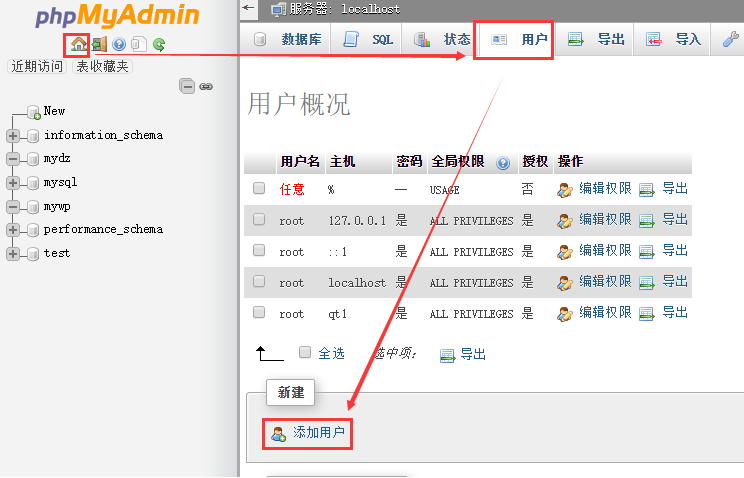This screenshot has height=478, width=744.
Task: Click 添加用户 add user link
Action: [318, 433]
